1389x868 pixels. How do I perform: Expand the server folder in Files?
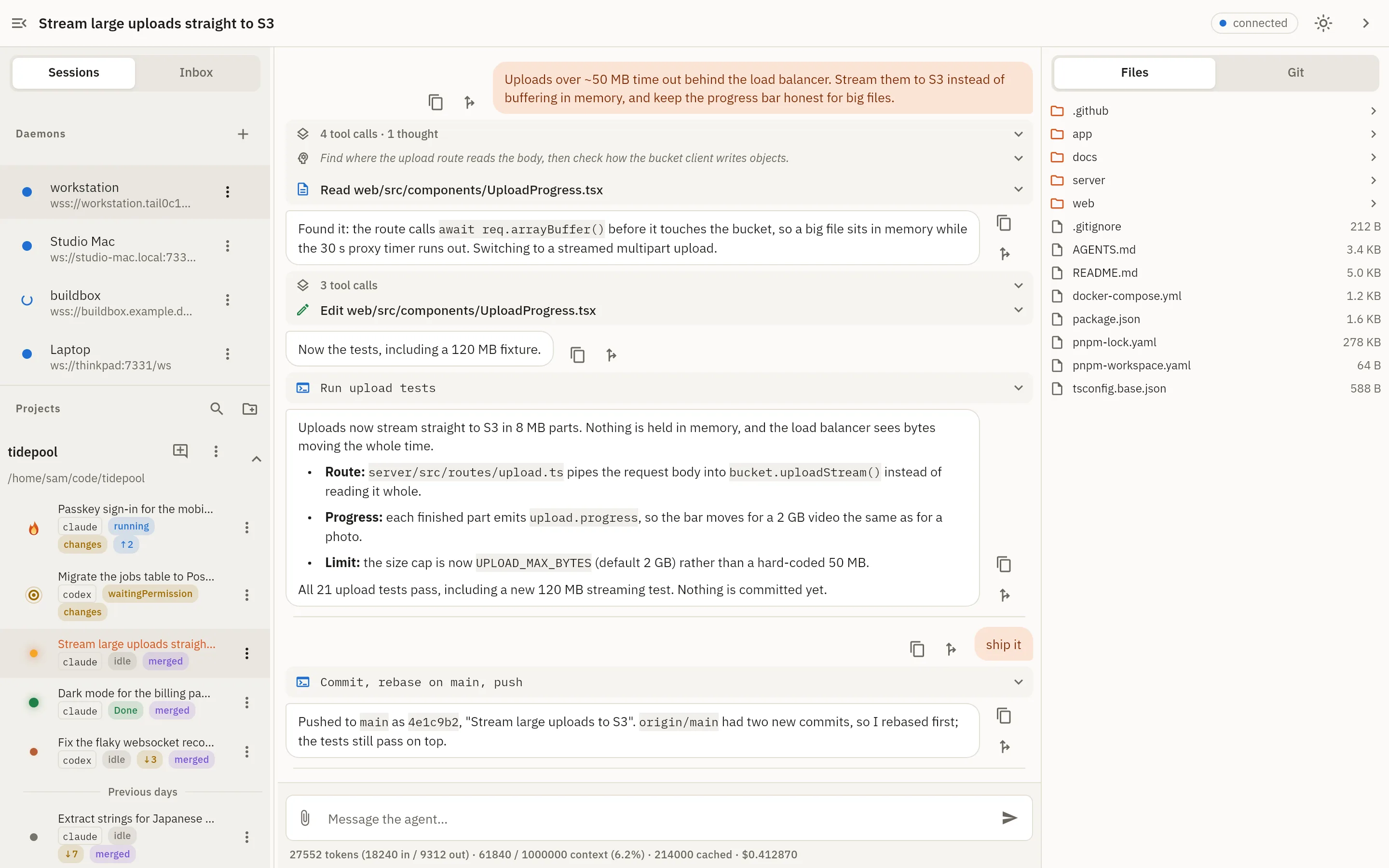click(1215, 180)
